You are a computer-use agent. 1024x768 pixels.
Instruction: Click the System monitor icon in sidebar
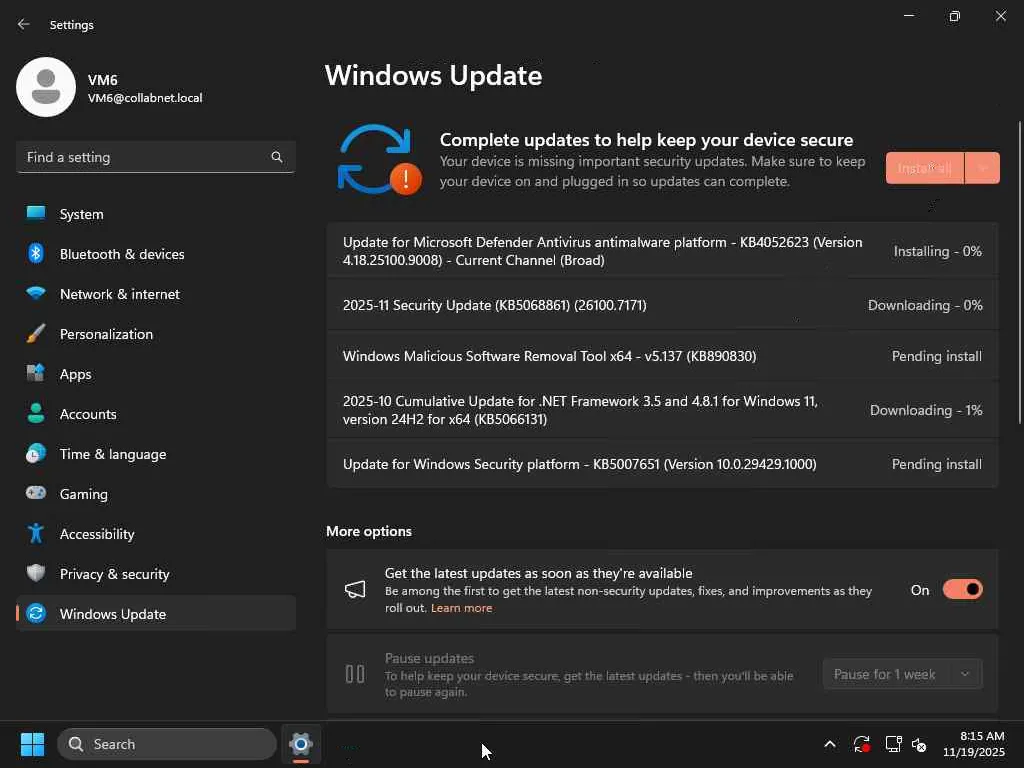click(36, 214)
